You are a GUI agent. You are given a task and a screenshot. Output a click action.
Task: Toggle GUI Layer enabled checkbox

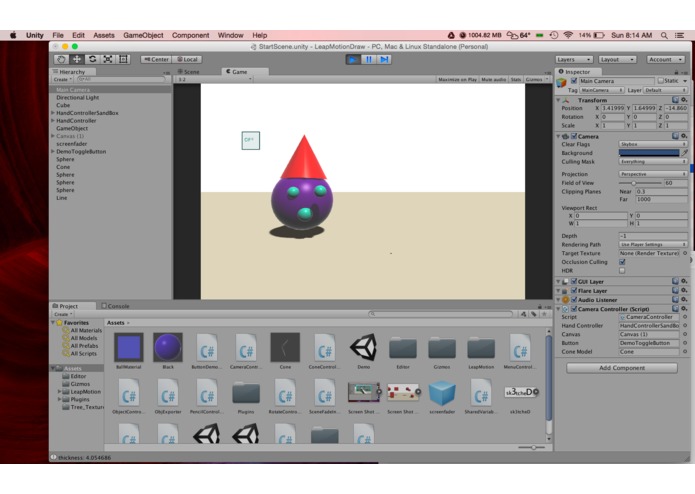(x=574, y=281)
